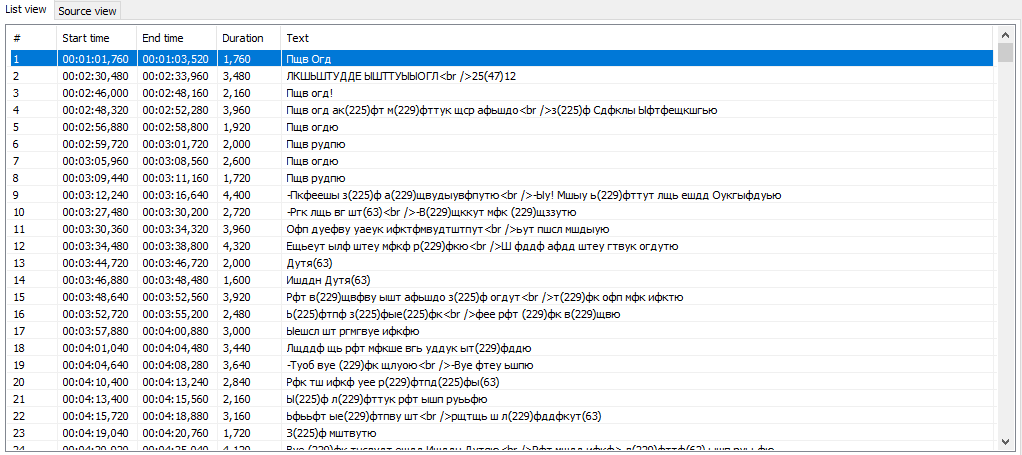
Task: Click row number 20
Action: (x=19, y=381)
